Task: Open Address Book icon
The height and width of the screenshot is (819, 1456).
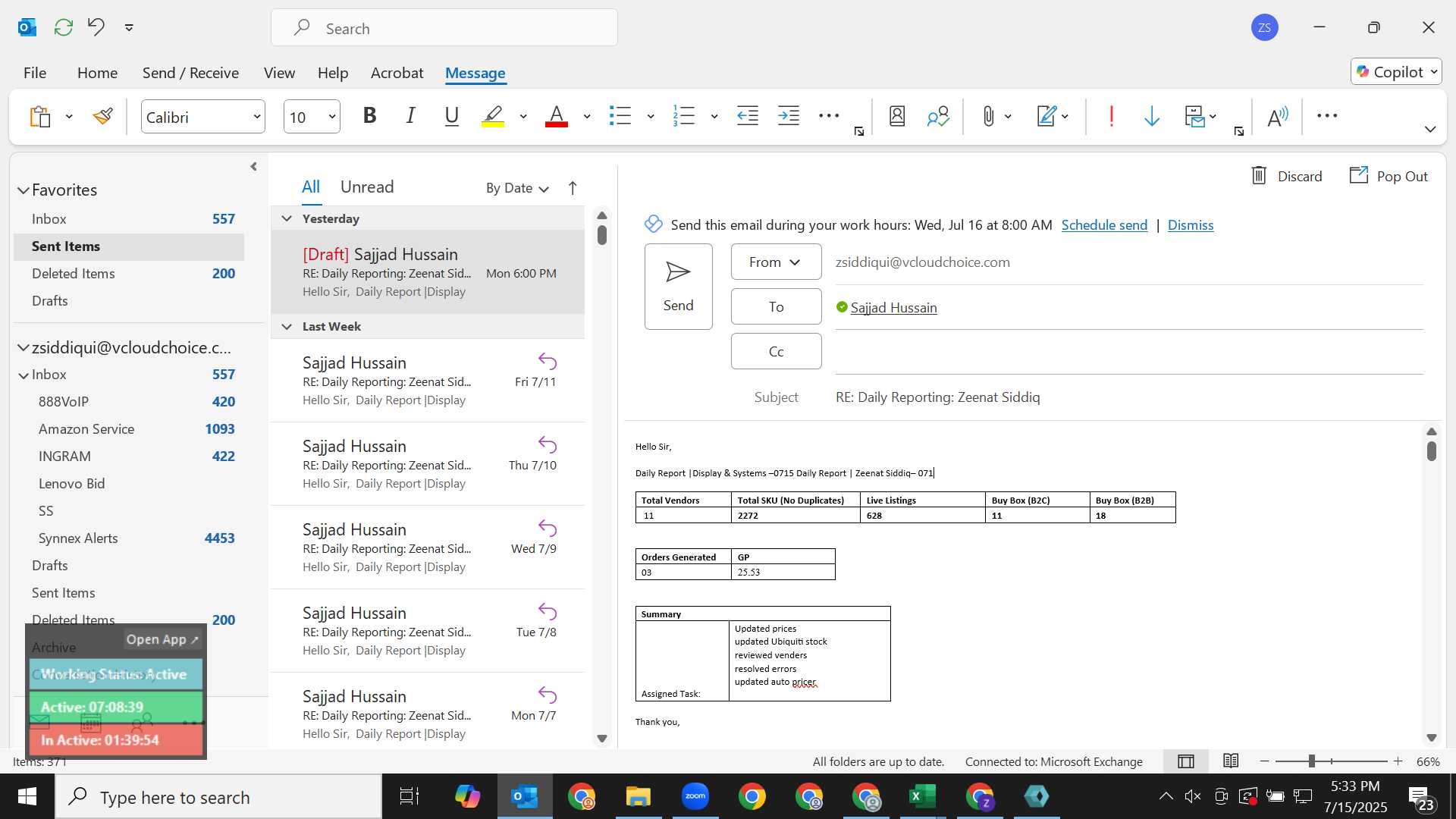Action: pos(897,116)
